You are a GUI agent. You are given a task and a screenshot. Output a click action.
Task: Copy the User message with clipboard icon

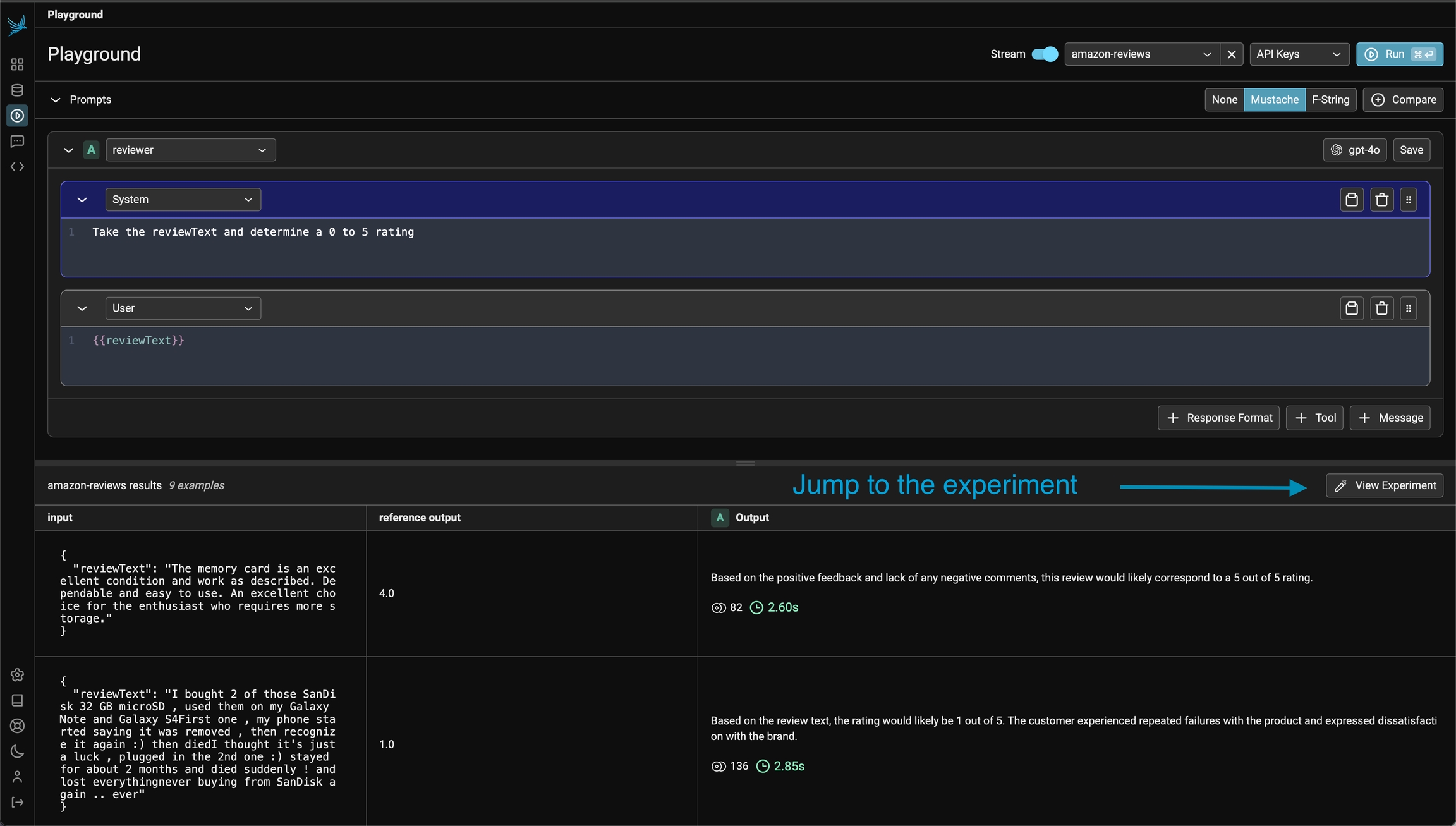1352,308
